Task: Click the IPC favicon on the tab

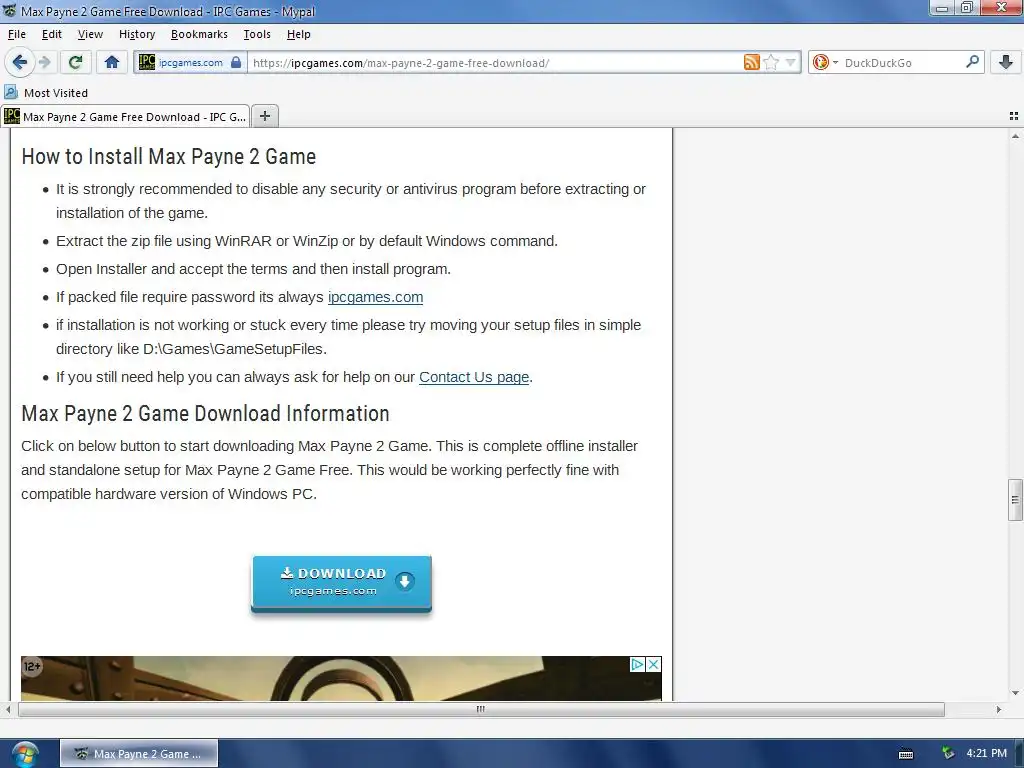Action: click(12, 116)
